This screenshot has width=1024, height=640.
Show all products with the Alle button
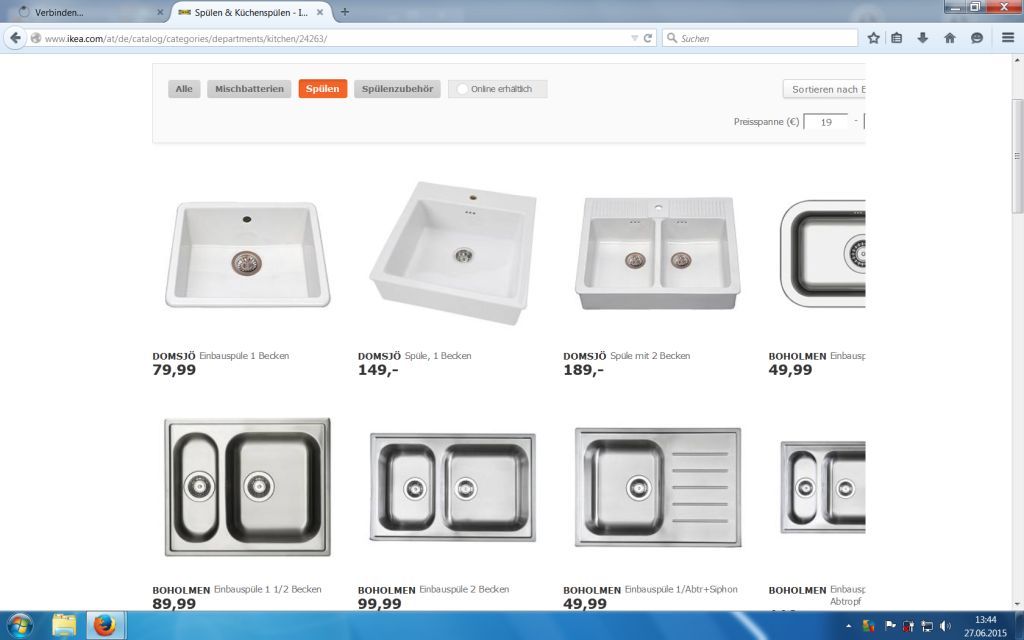184,89
